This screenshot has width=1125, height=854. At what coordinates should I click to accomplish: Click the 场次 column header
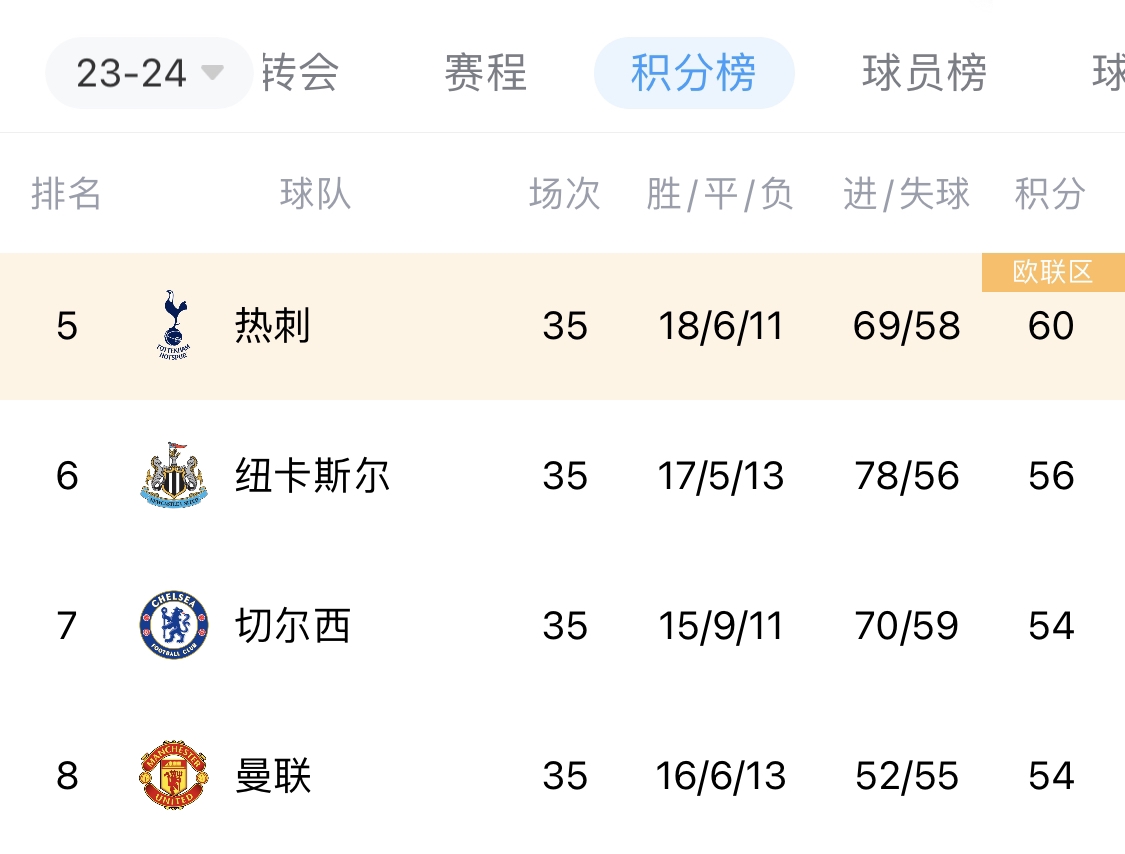564,193
